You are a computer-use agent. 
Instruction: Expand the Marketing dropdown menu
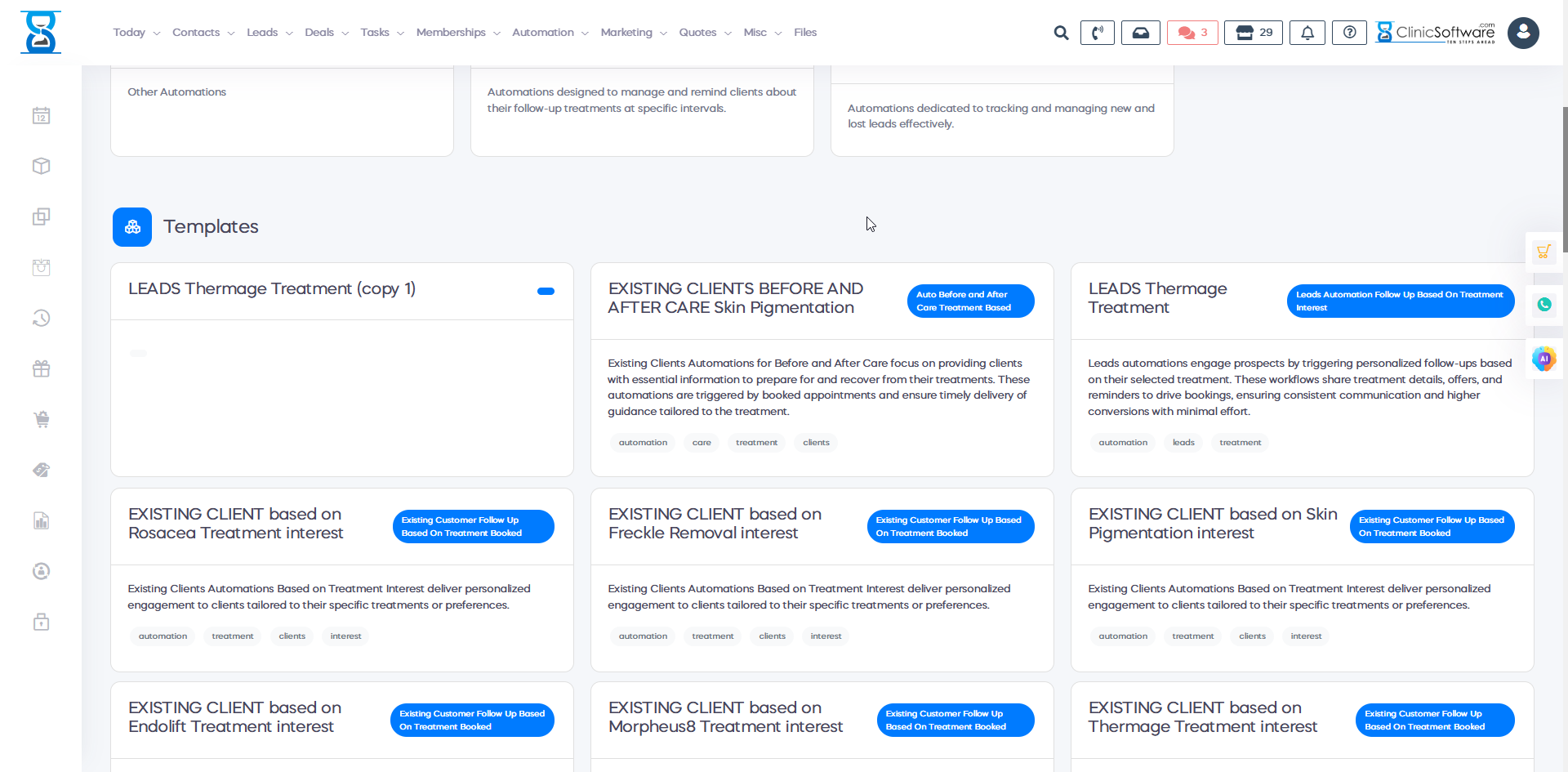(633, 33)
